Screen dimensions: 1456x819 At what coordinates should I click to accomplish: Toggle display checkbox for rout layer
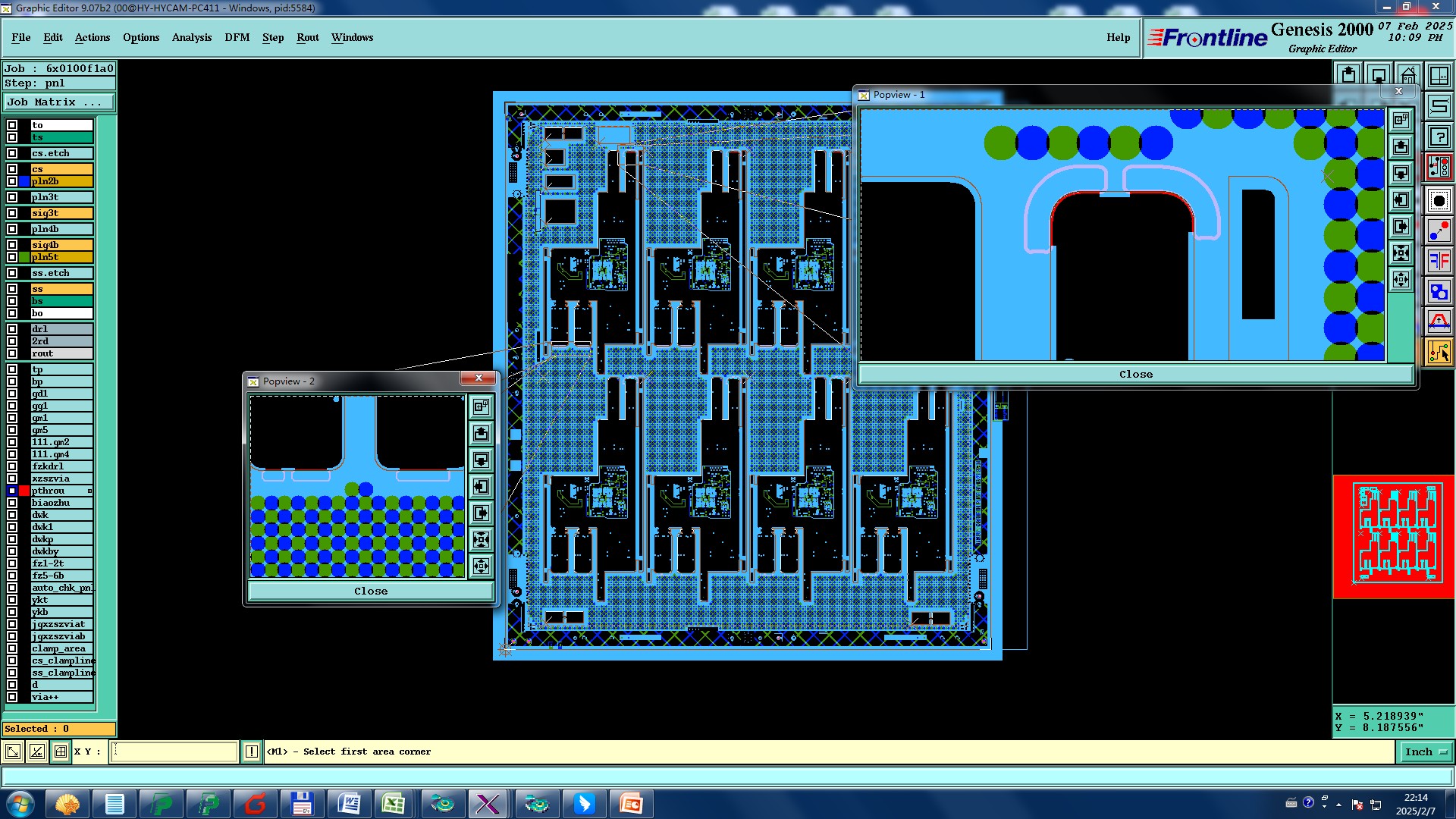coord(12,353)
